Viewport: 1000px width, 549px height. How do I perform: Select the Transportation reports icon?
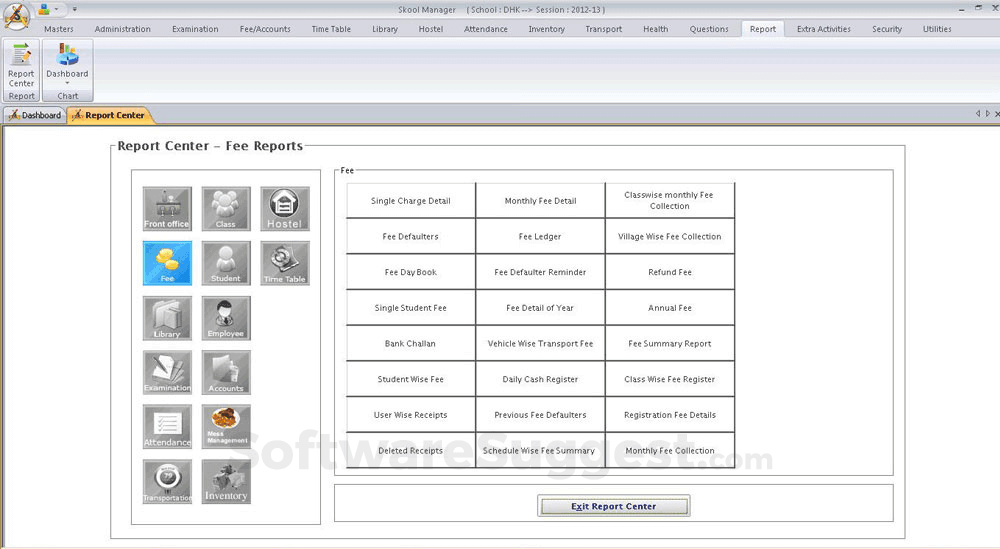tap(167, 481)
